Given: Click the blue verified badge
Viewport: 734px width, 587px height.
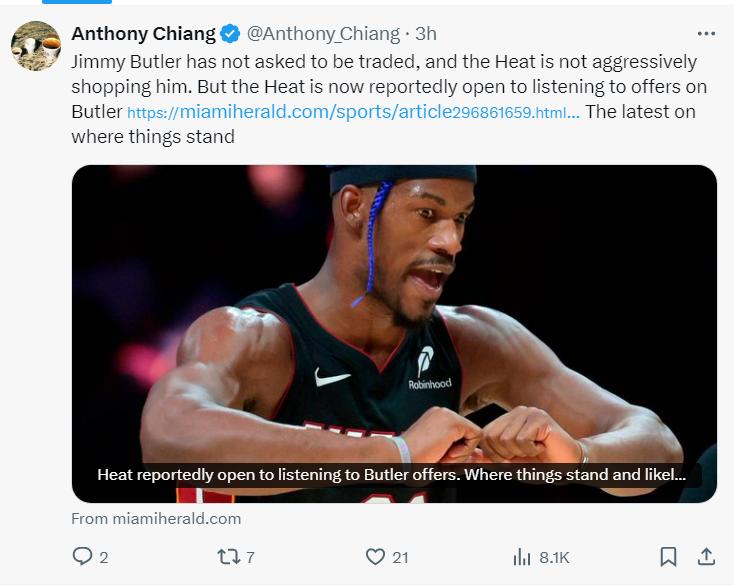Looking at the screenshot, I should point(230,34).
